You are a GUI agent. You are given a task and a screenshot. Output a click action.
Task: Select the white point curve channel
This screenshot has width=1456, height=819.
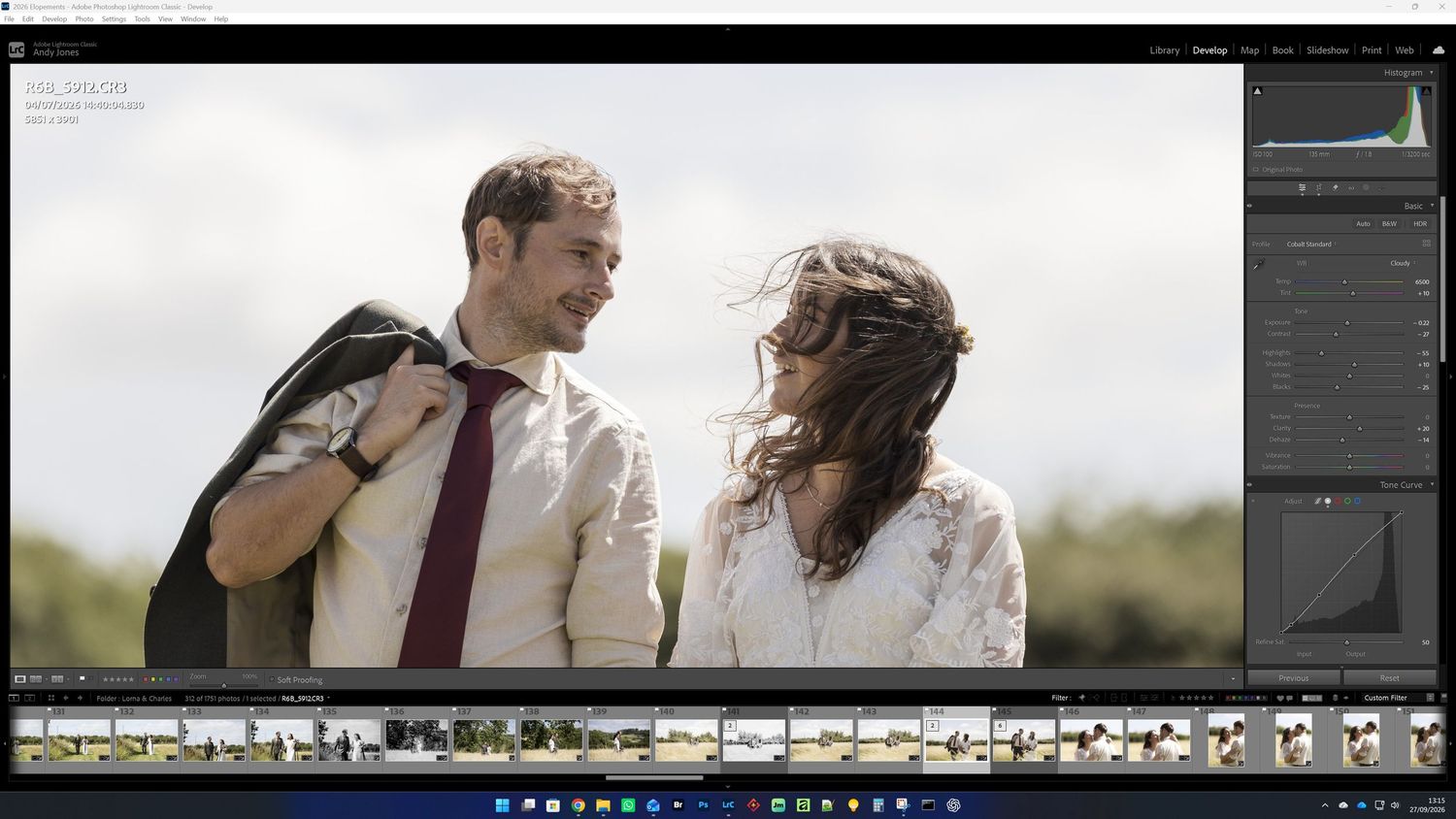(1328, 502)
